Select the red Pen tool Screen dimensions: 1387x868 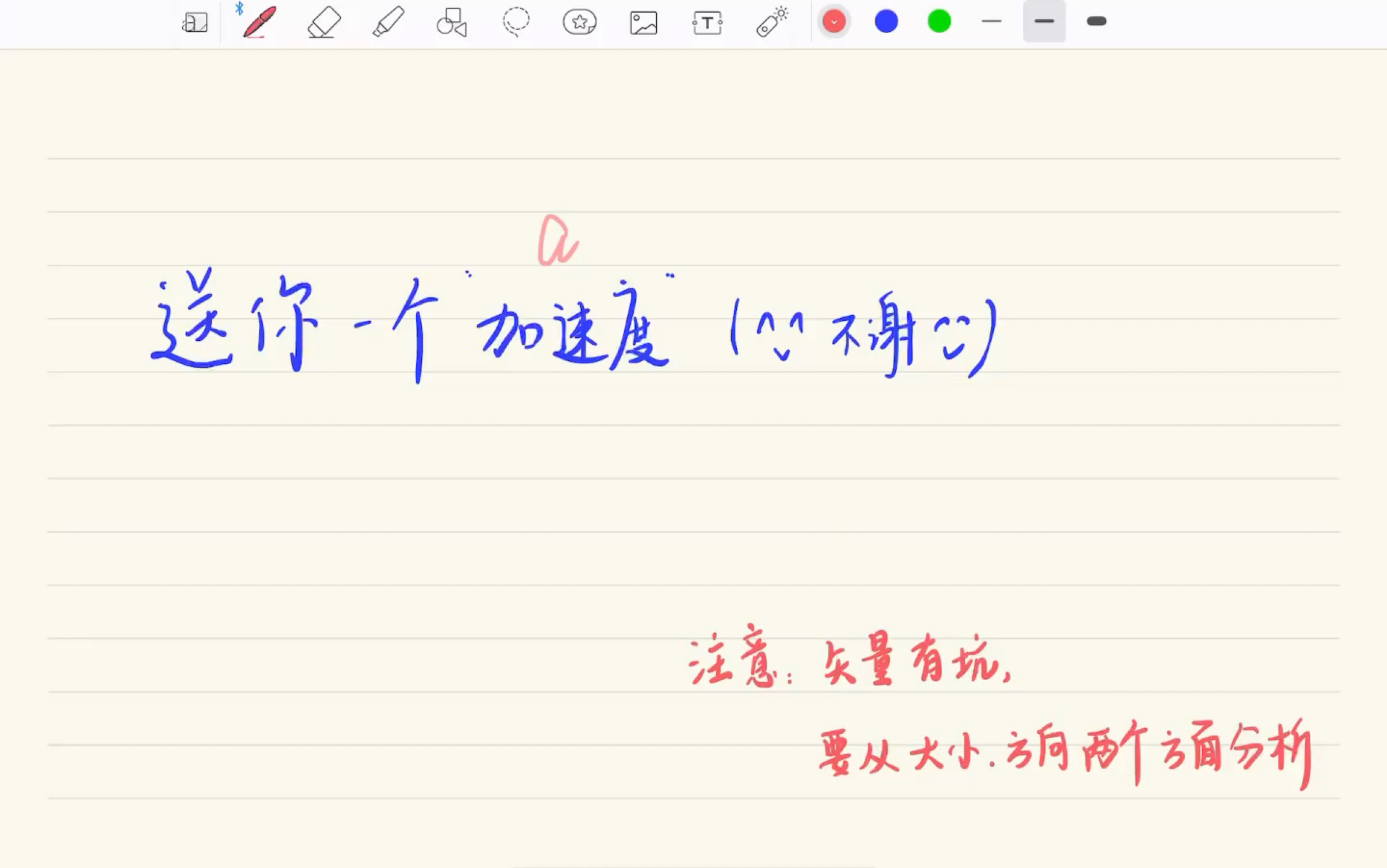click(x=259, y=22)
